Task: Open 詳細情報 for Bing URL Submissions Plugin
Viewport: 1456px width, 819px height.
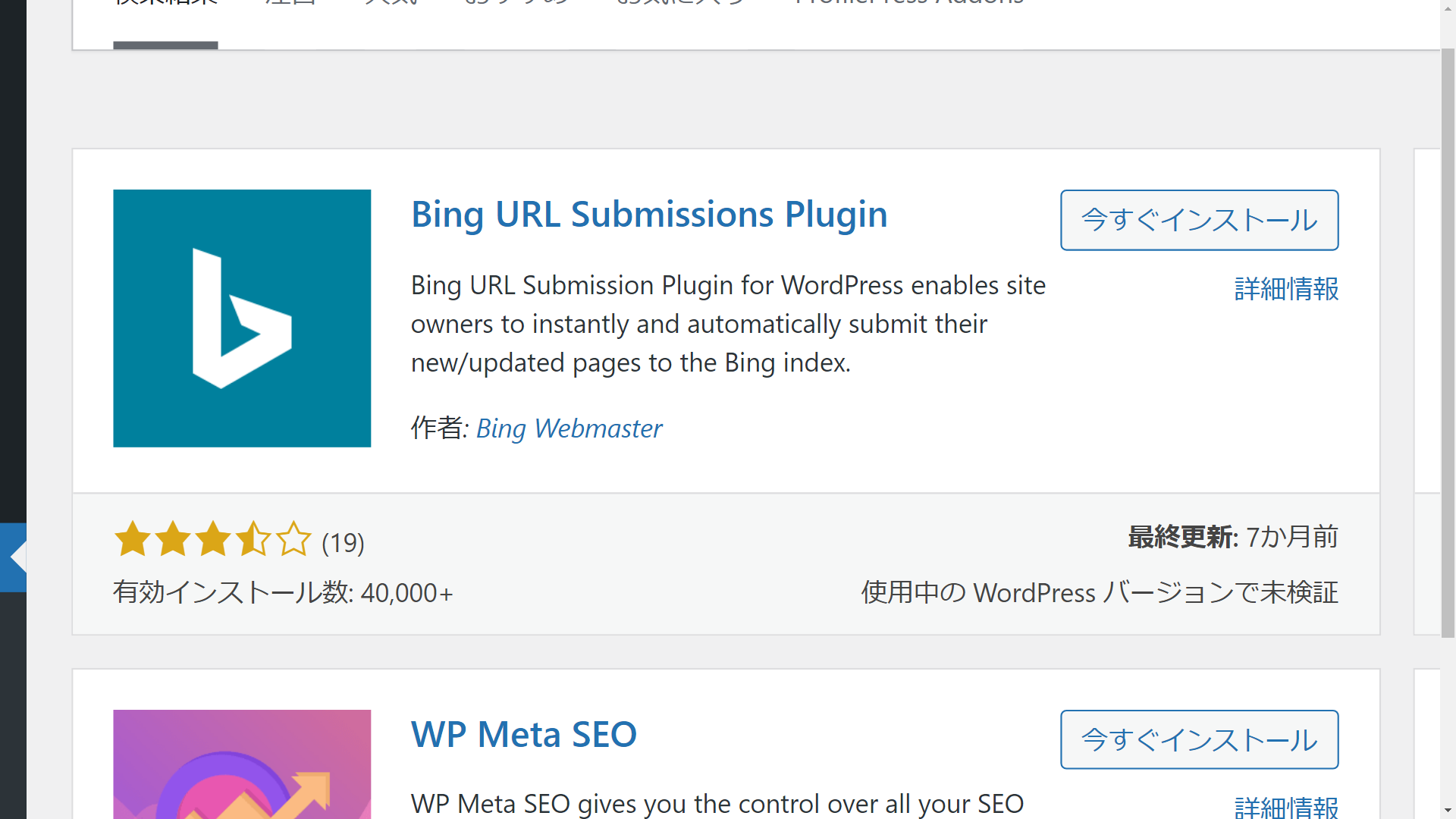Action: coord(1285,289)
